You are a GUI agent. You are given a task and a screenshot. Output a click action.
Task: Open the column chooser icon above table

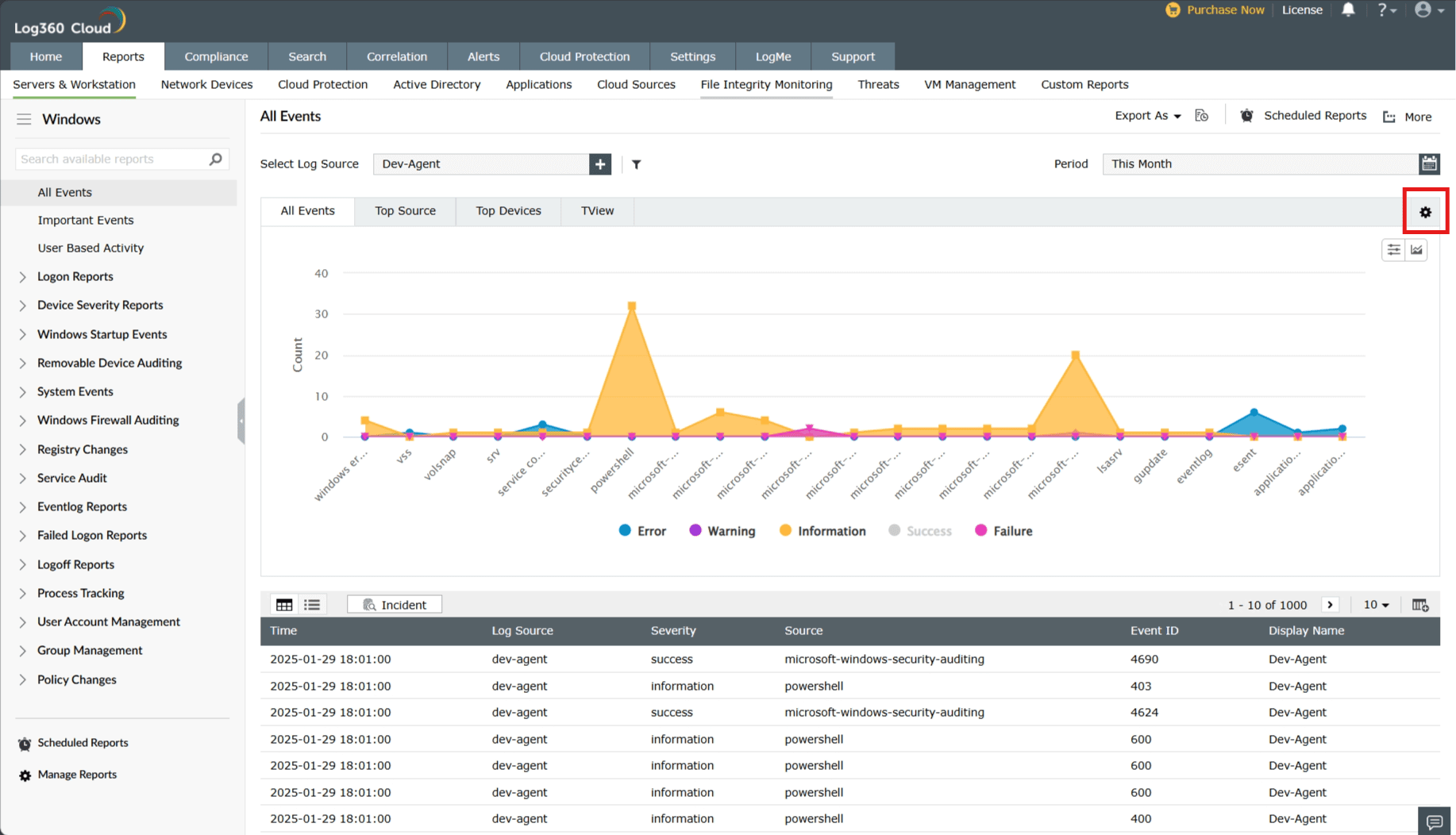click(1420, 605)
